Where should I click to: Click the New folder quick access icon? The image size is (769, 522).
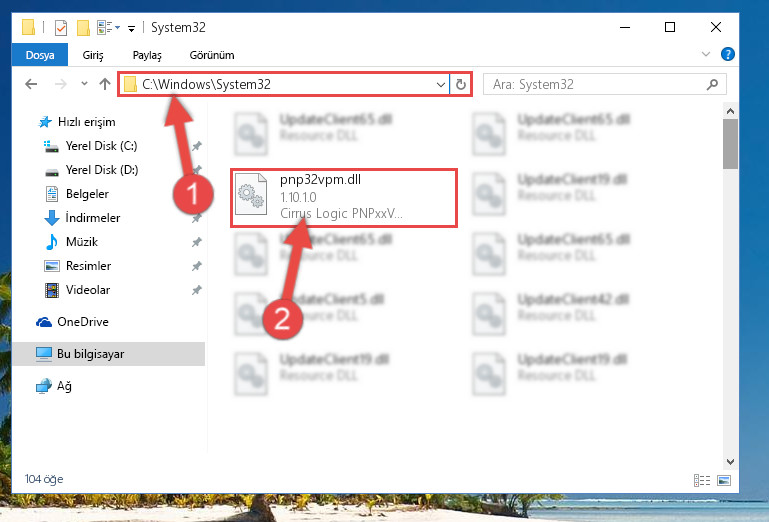coord(83,28)
